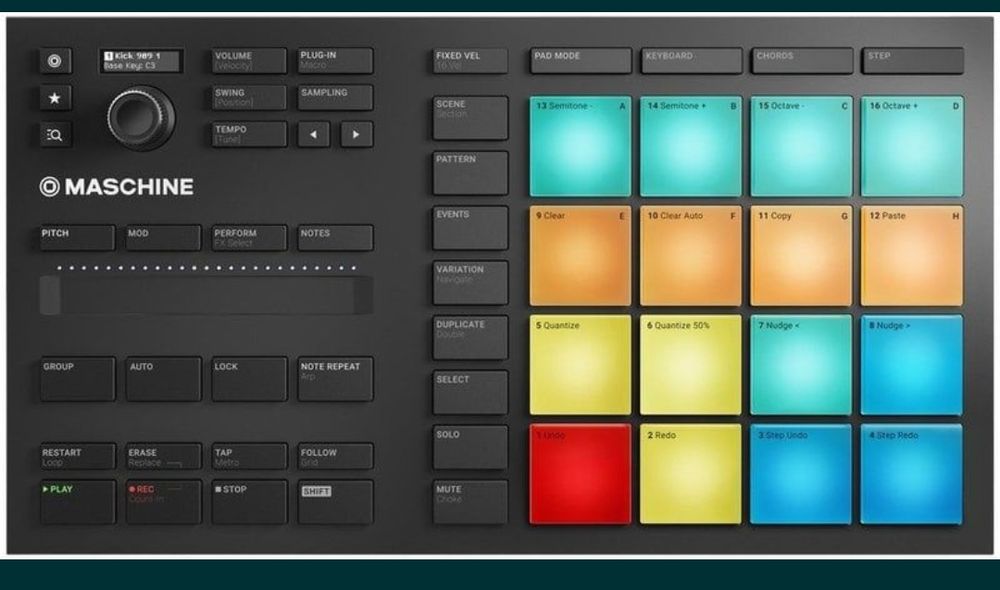Screen dimensions: 1000x590
Task: Tap pad 10 Clear Auto
Action: point(691,256)
